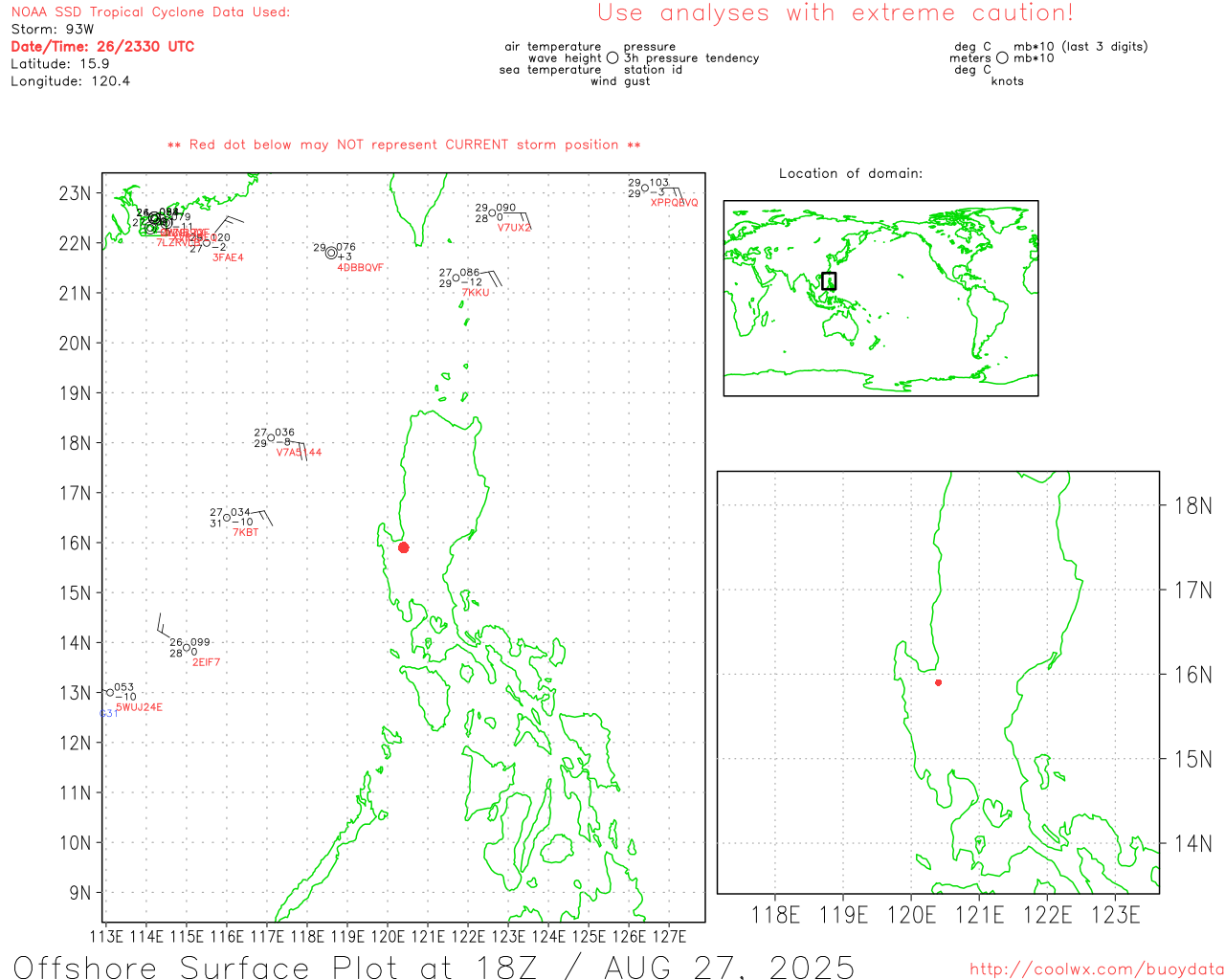Click the 14N label on inset map axis

1193,844
